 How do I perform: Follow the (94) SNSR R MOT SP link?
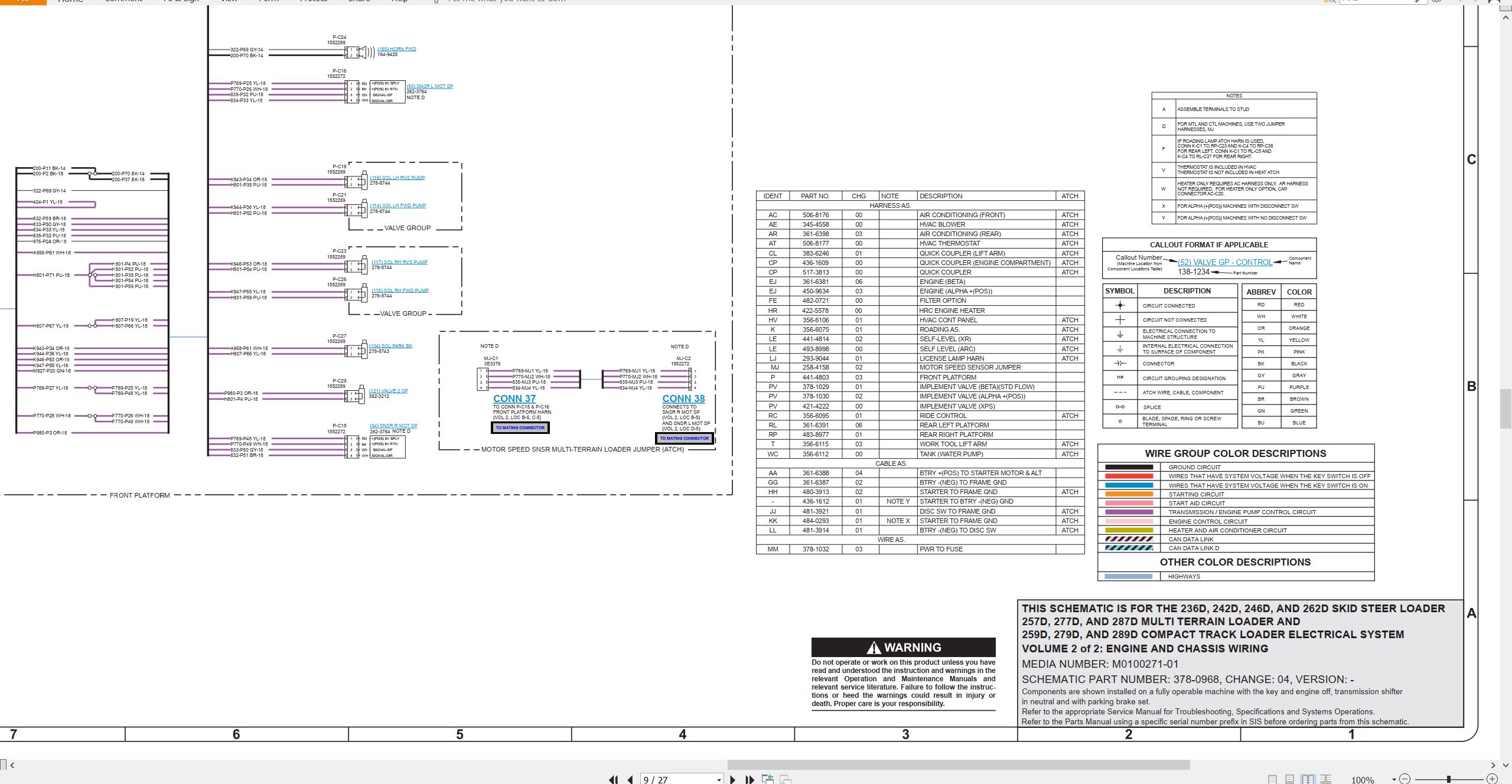pos(393,426)
